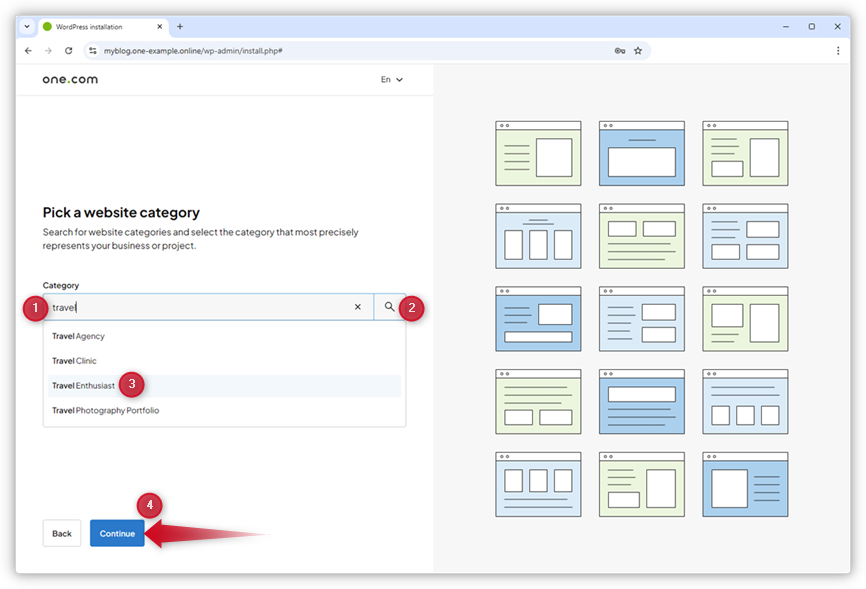Open the password manager icon in the address bar
The image size is (866, 589).
click(x=619, y=50)
